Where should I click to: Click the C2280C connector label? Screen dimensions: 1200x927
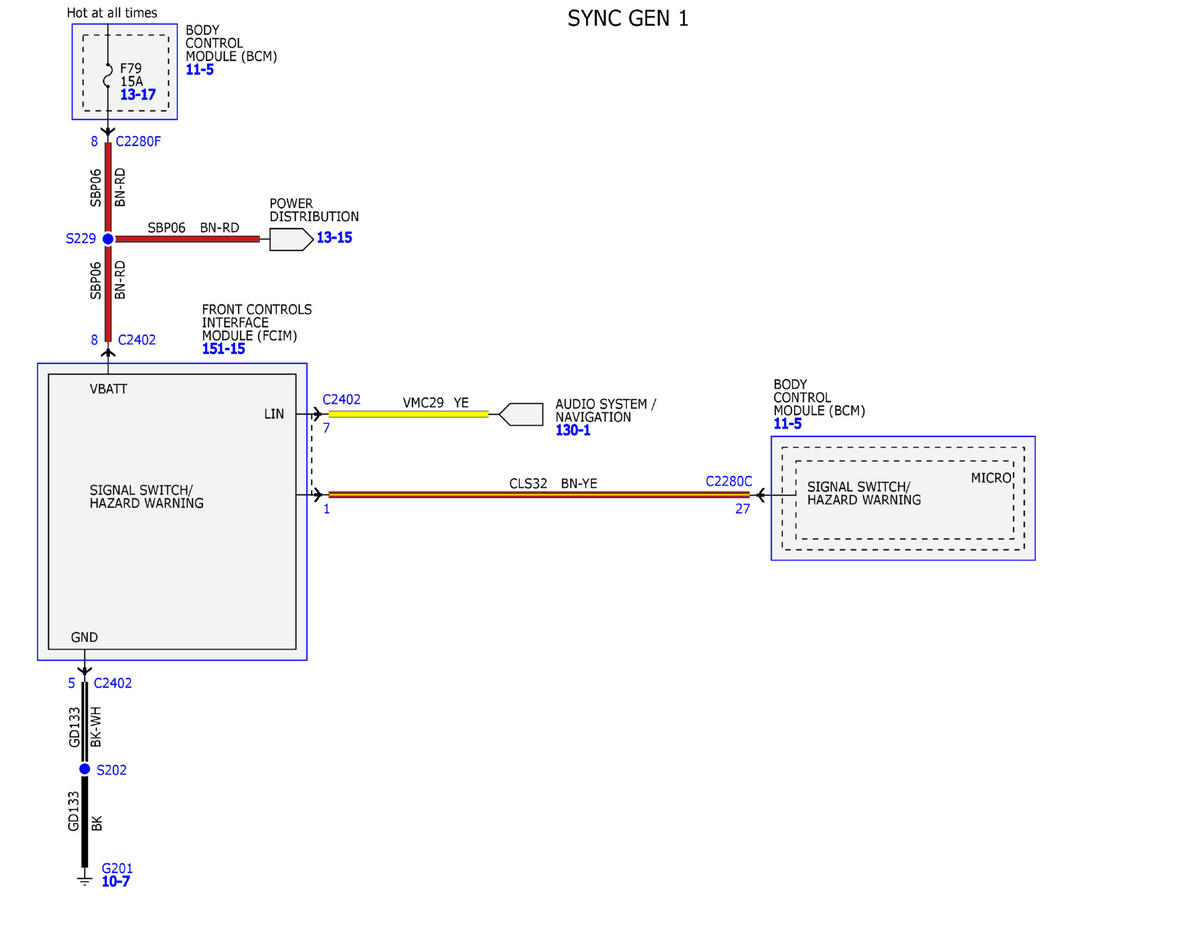point(729,481)
